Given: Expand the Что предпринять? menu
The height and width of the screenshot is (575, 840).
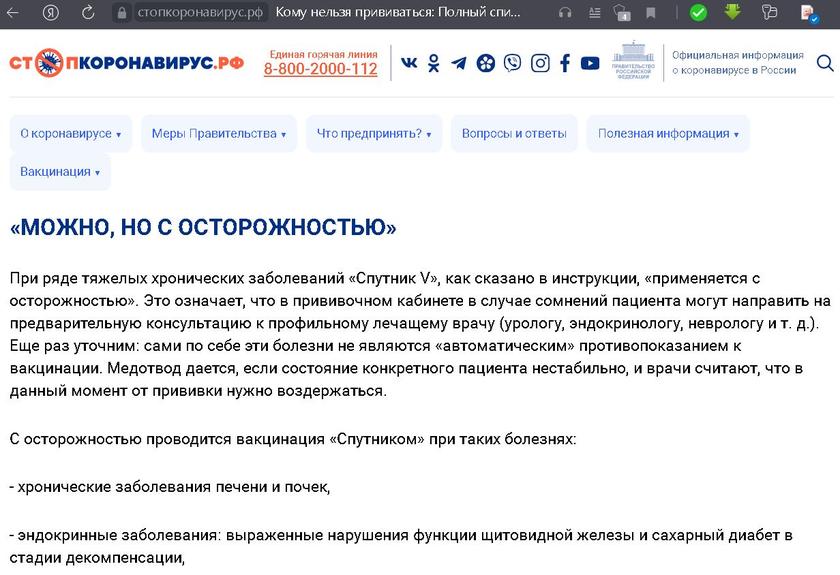Looking at the screenshot, I should 374,133.
